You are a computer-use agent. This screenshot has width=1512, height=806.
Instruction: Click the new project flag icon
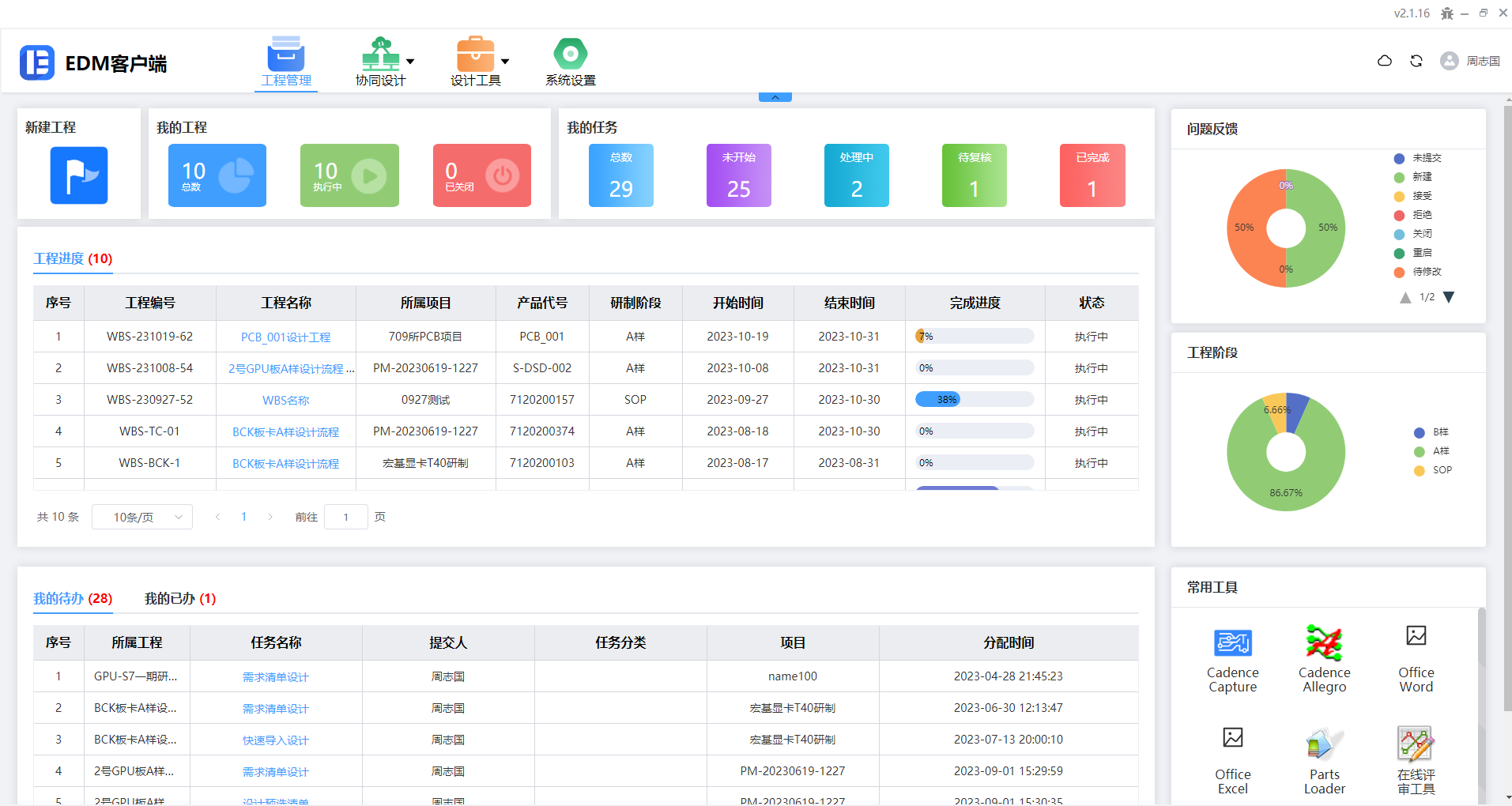tap(79, 175)
